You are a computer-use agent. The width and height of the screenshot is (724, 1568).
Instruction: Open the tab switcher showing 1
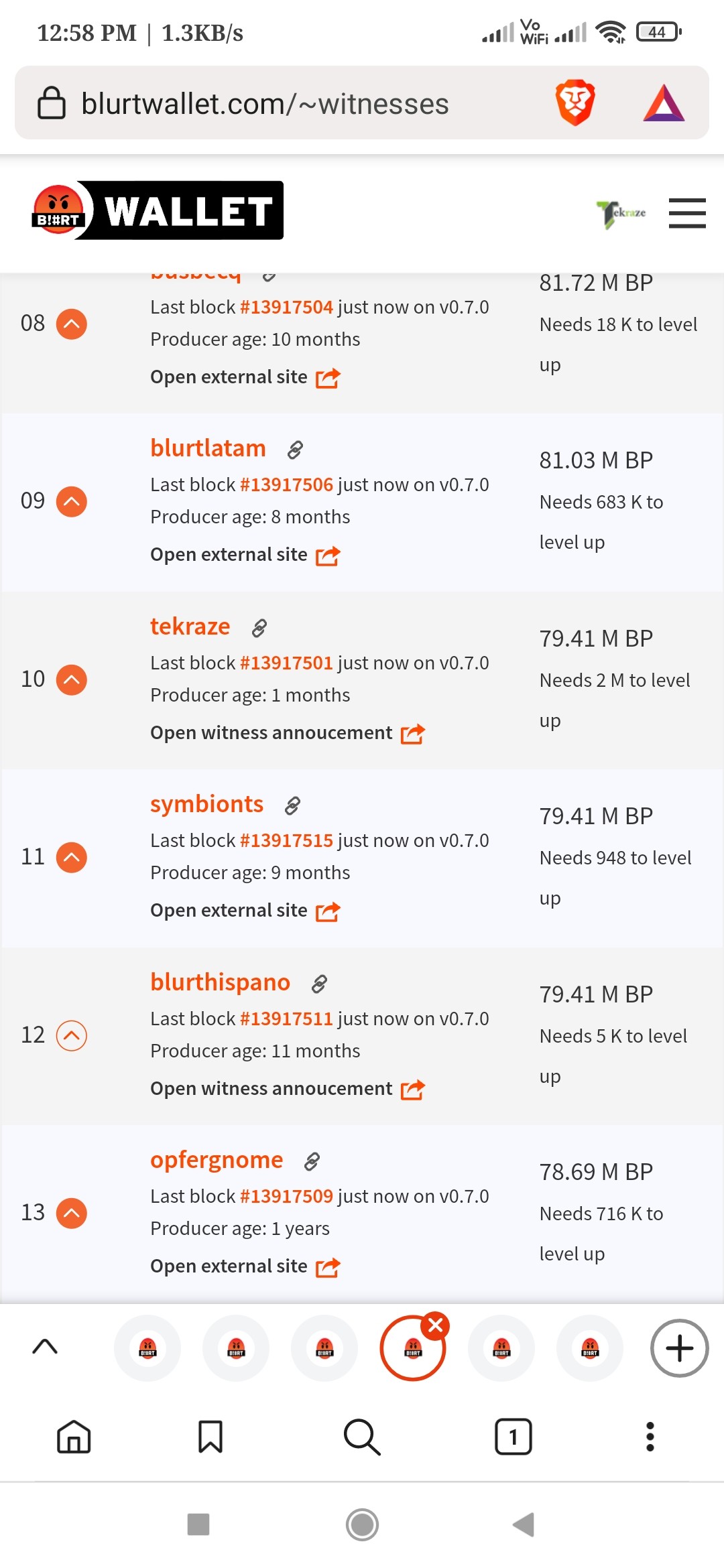[513, 1437]
